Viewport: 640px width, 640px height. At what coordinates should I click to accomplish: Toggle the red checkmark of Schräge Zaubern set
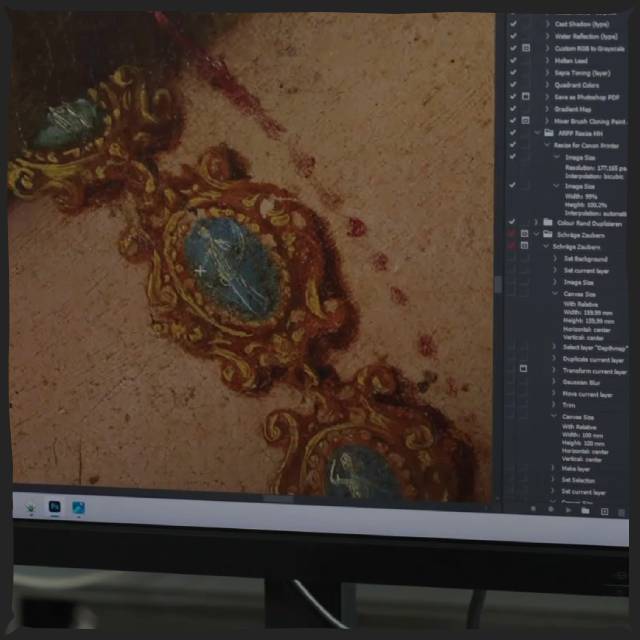pyautogui.click(x=511, y=233)
